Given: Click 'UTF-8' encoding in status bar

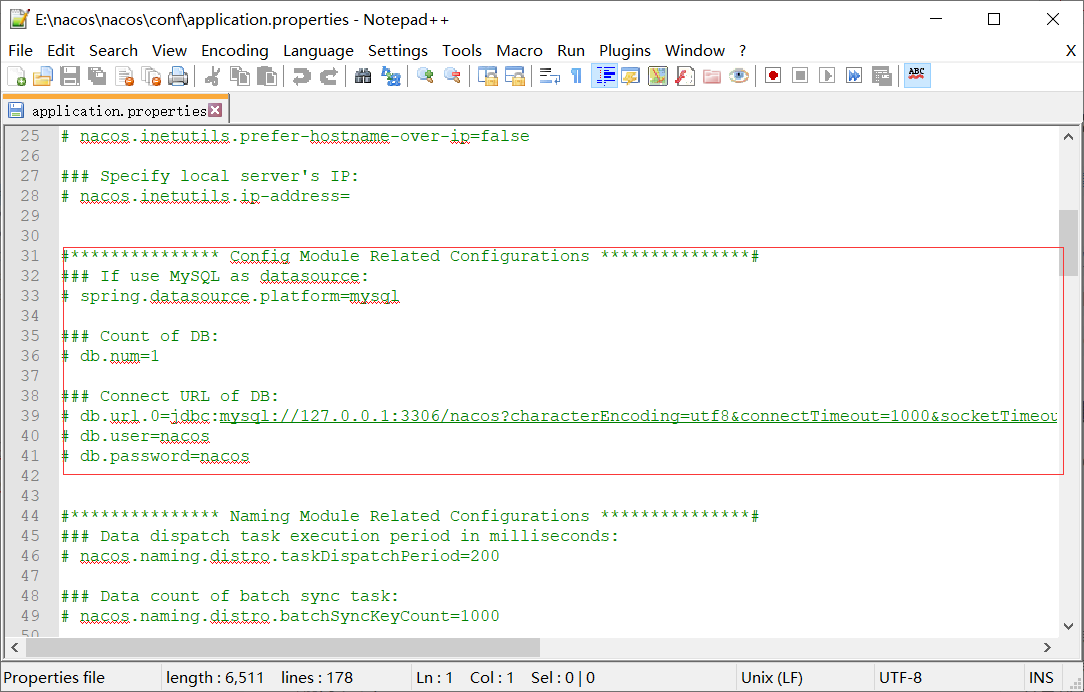Looking at the screenshot, I should tap(900, 677).
